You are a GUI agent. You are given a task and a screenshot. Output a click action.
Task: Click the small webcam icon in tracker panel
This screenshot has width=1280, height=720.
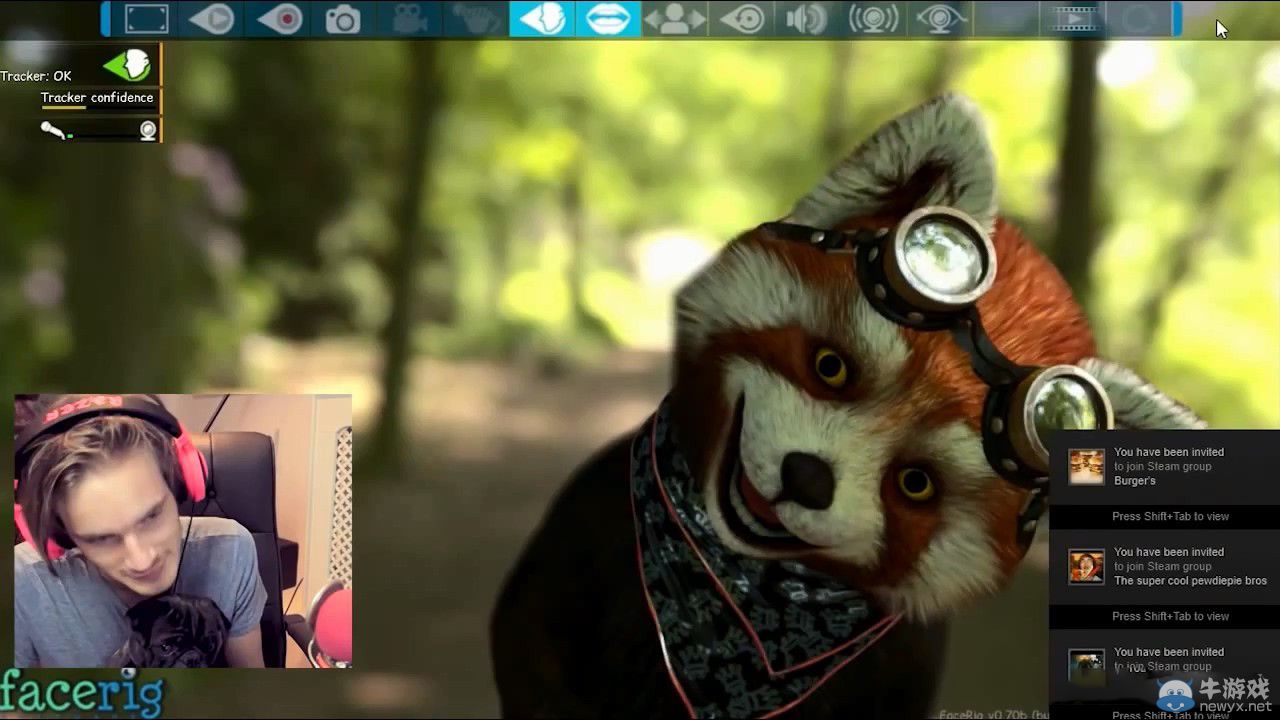pos(148,130)
